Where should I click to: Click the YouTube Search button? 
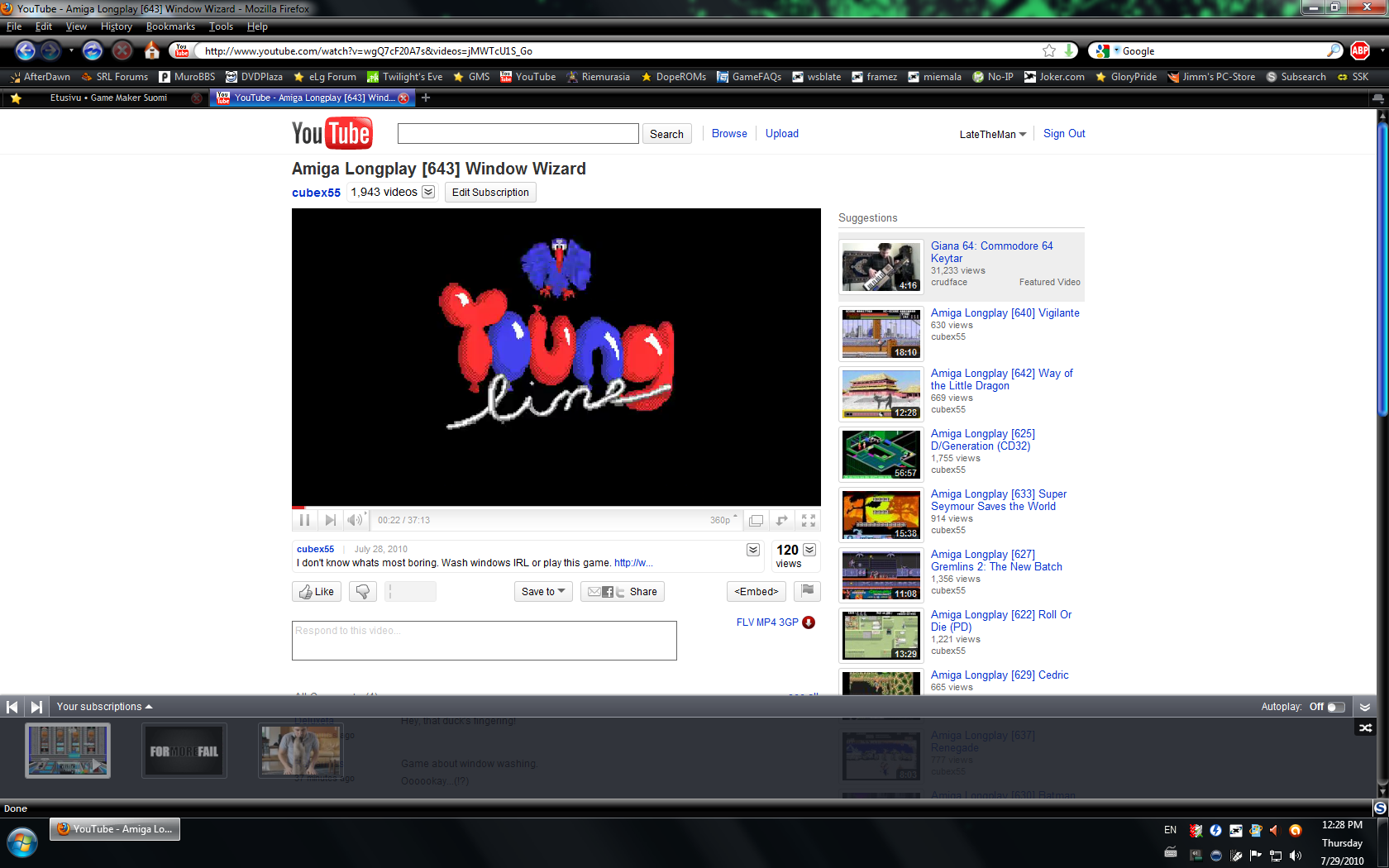(x=666, y=134)
